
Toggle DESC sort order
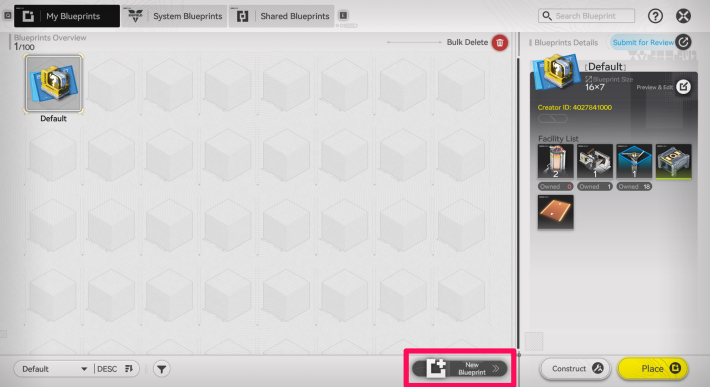[115, 369]
